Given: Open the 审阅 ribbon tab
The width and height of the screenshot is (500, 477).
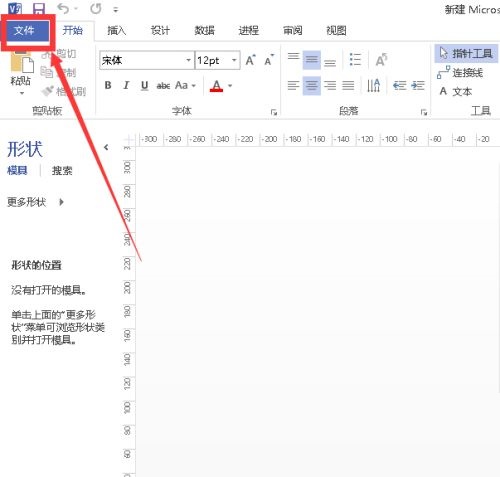Looking at the screenshot, I should (293, 30).
